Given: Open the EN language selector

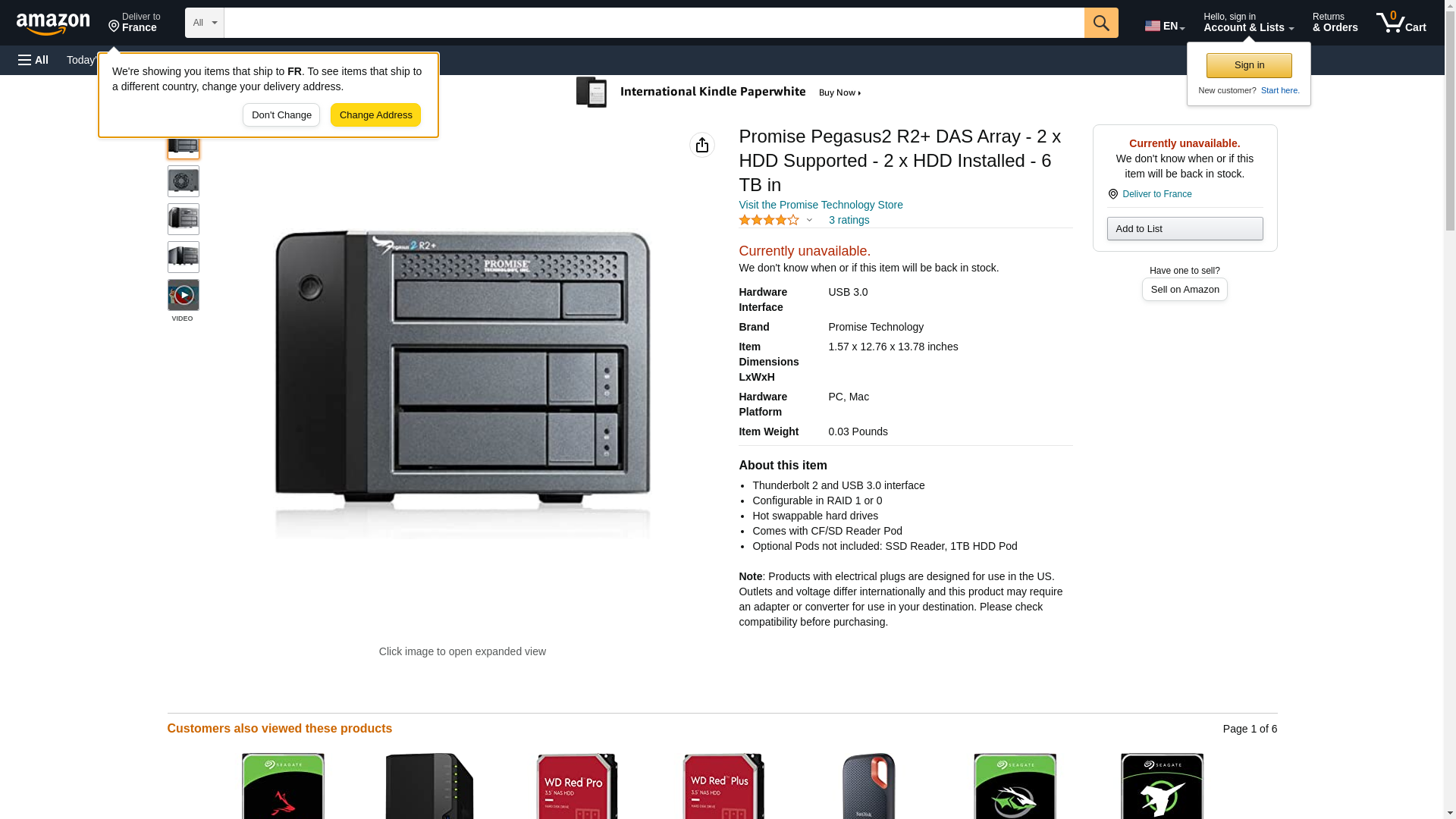Looking at the screenshot, I should [x=1164, y=26].
